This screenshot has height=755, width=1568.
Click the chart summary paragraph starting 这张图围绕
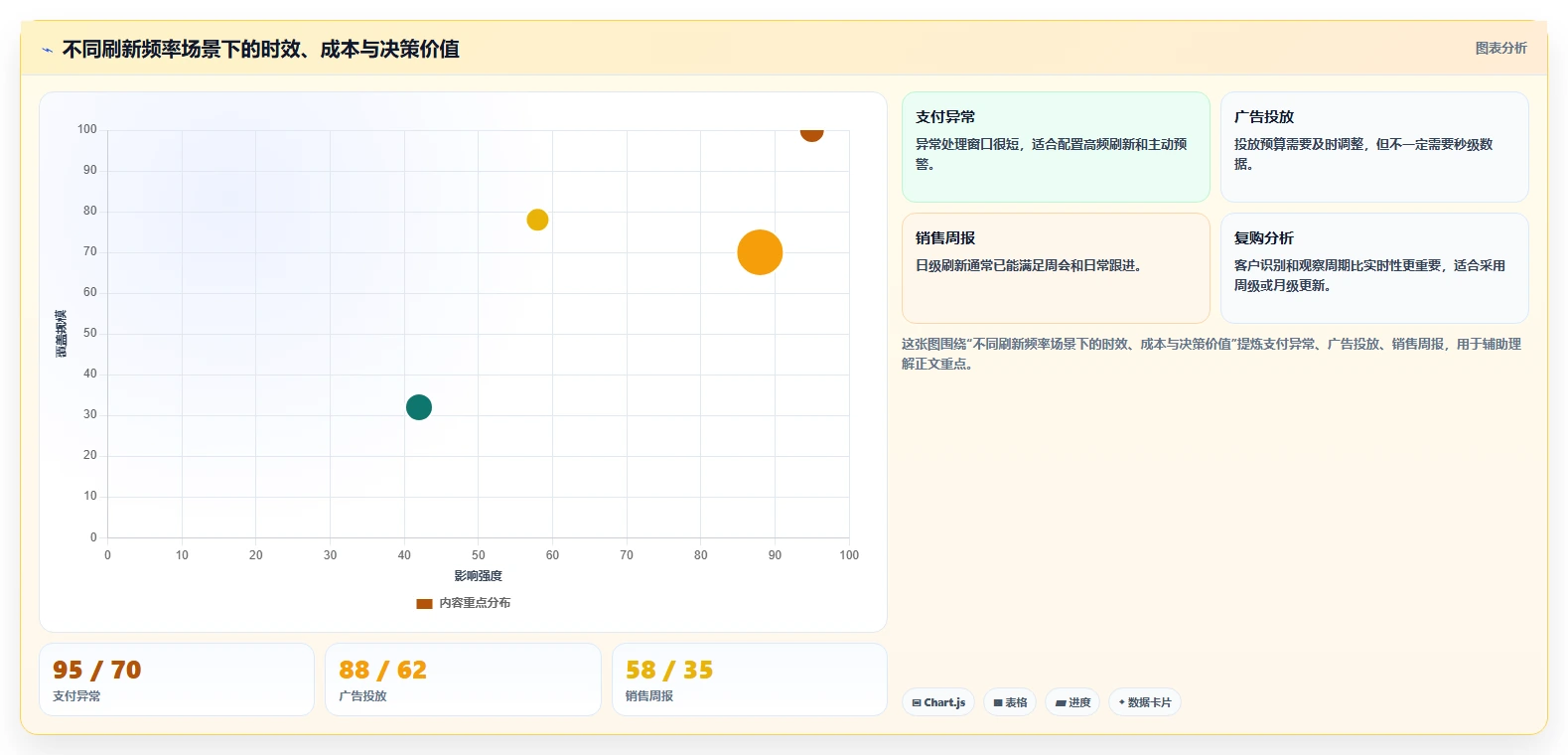pos(1212,354)
